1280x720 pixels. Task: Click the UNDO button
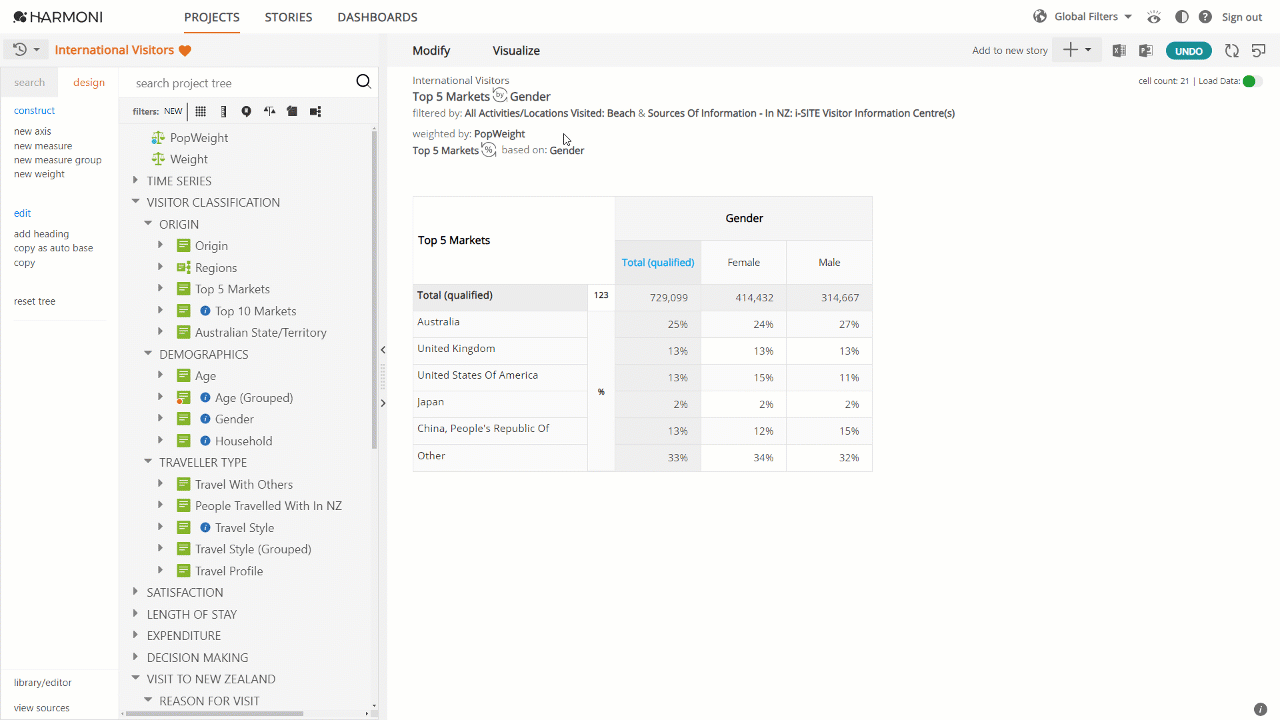pyautogui.click(x=1189, y=51)
